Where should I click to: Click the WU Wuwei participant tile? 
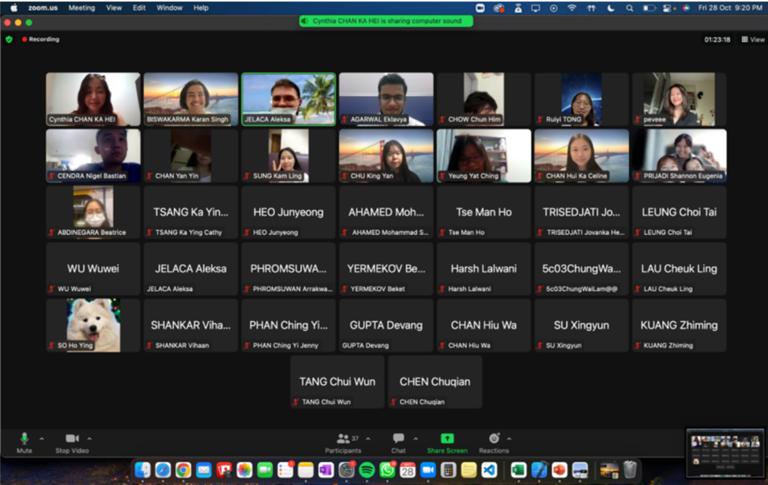coord(93,269)
